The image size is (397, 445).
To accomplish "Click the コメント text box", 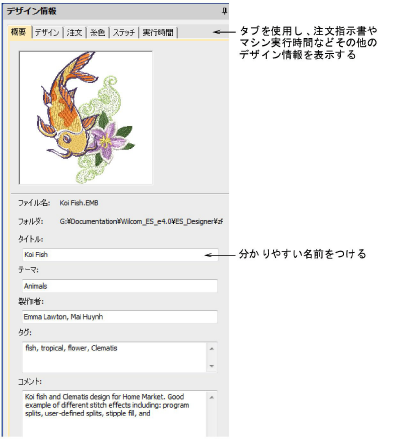I will click(114, 414).
